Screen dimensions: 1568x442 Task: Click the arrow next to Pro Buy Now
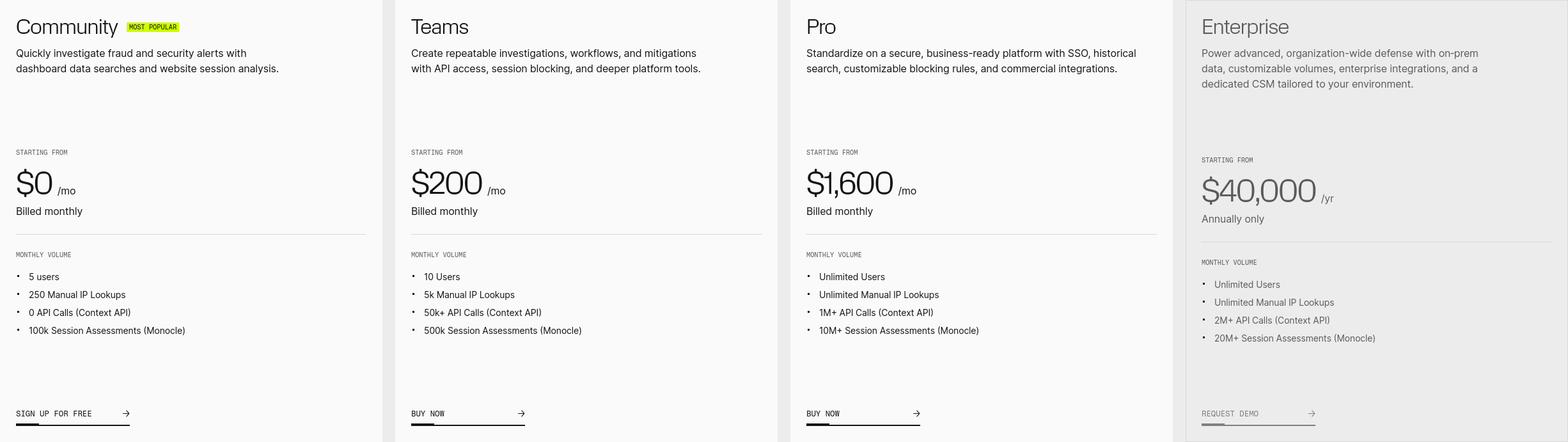(x=916, y=414)
